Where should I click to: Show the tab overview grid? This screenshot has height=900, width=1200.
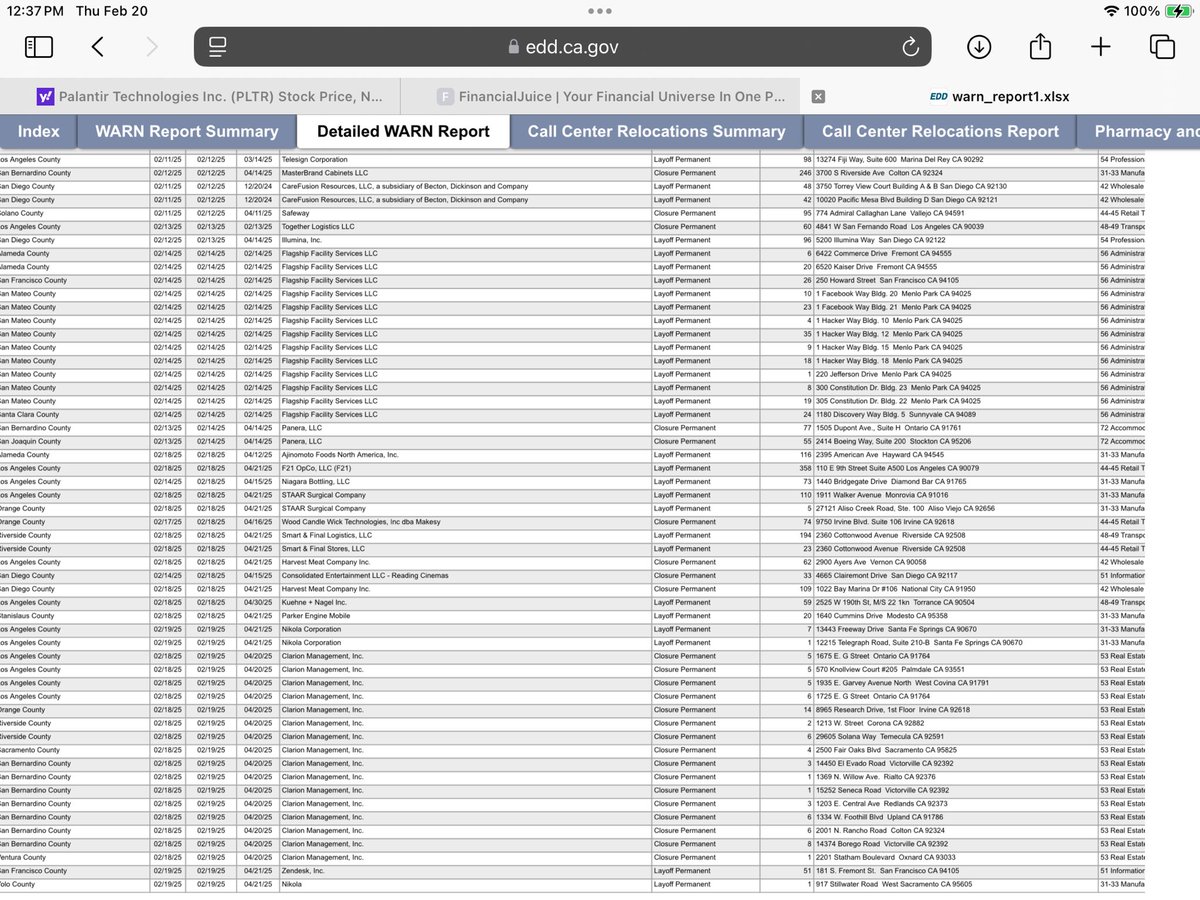(x=1162, y=47)
